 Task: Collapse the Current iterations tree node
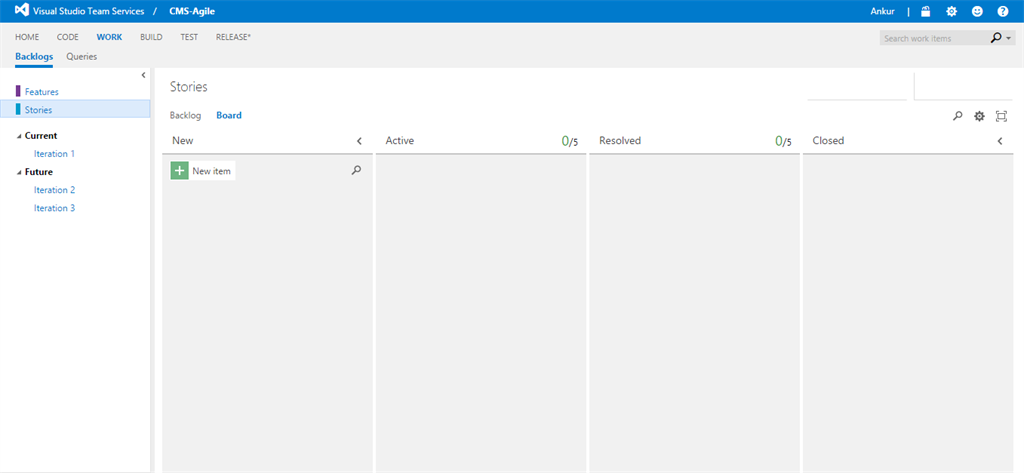click(19, 136)
